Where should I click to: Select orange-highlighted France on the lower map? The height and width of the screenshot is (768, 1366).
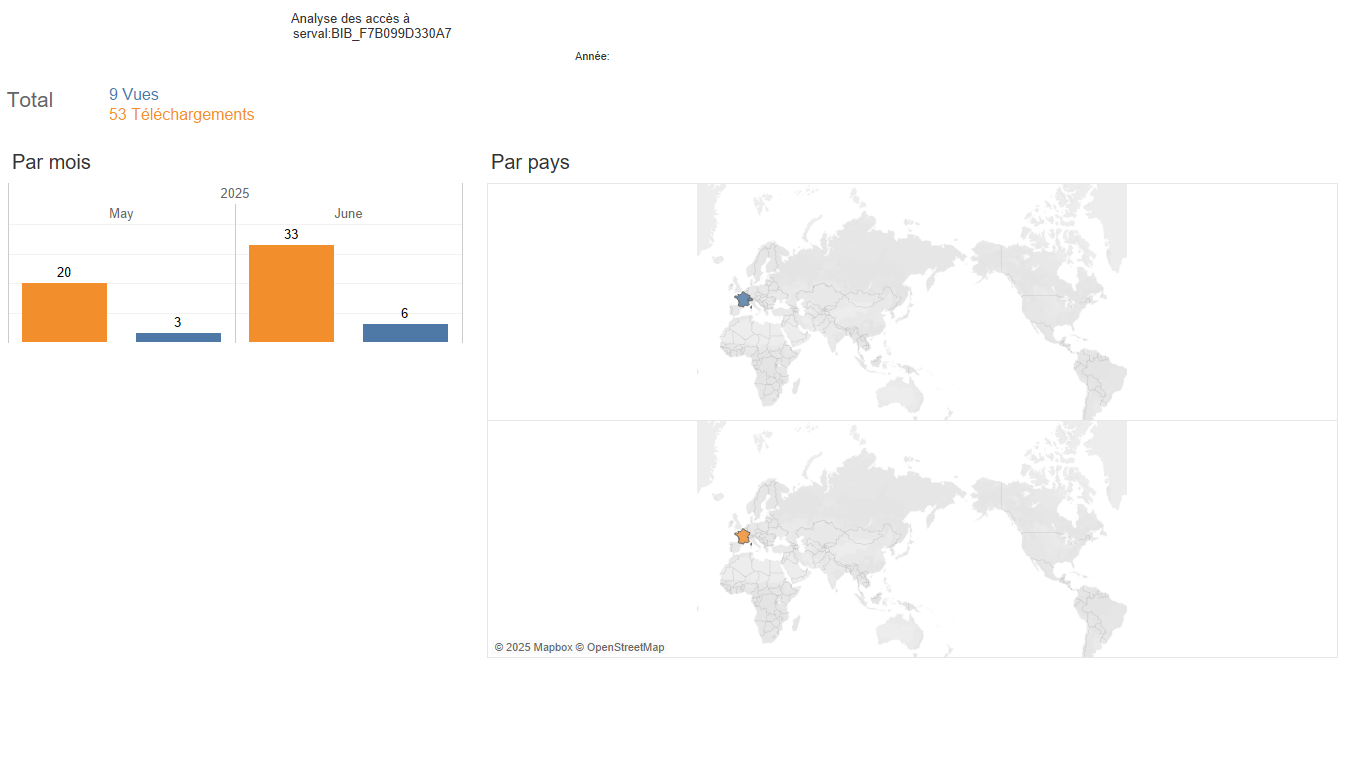point(743,536)
